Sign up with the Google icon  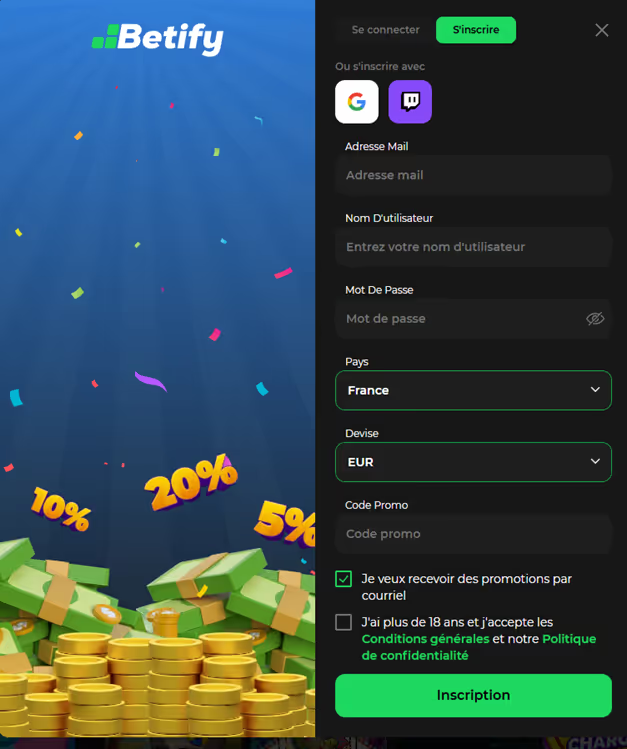pyautogui.click(x=357, y=102)
